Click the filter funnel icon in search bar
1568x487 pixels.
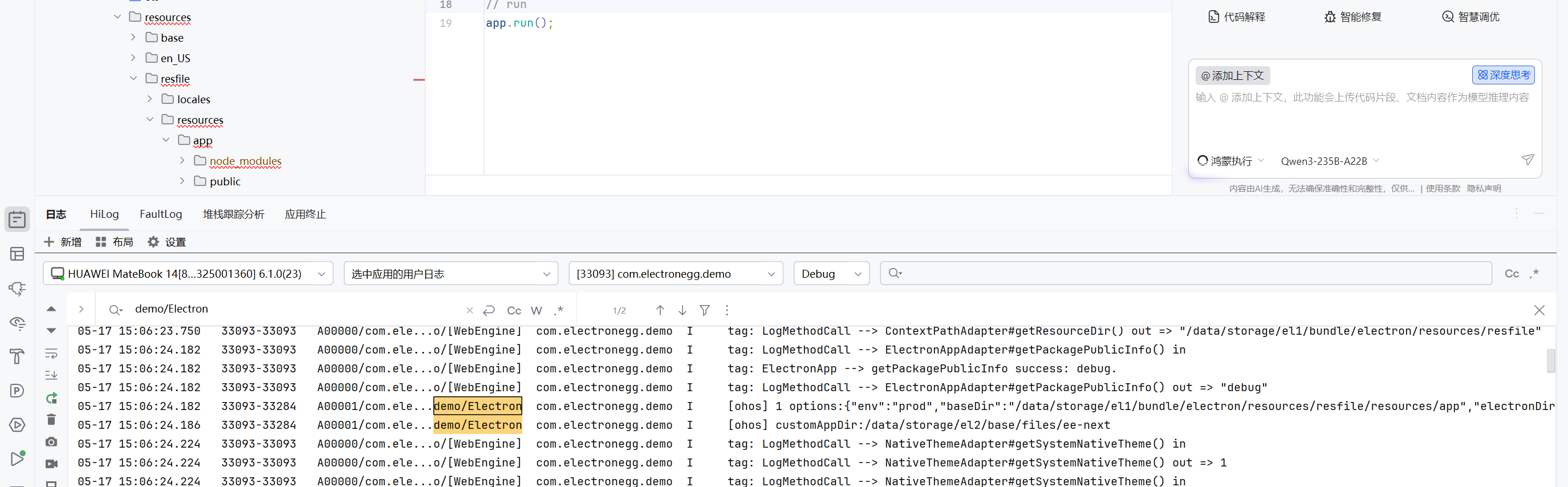tap(704, 310)
